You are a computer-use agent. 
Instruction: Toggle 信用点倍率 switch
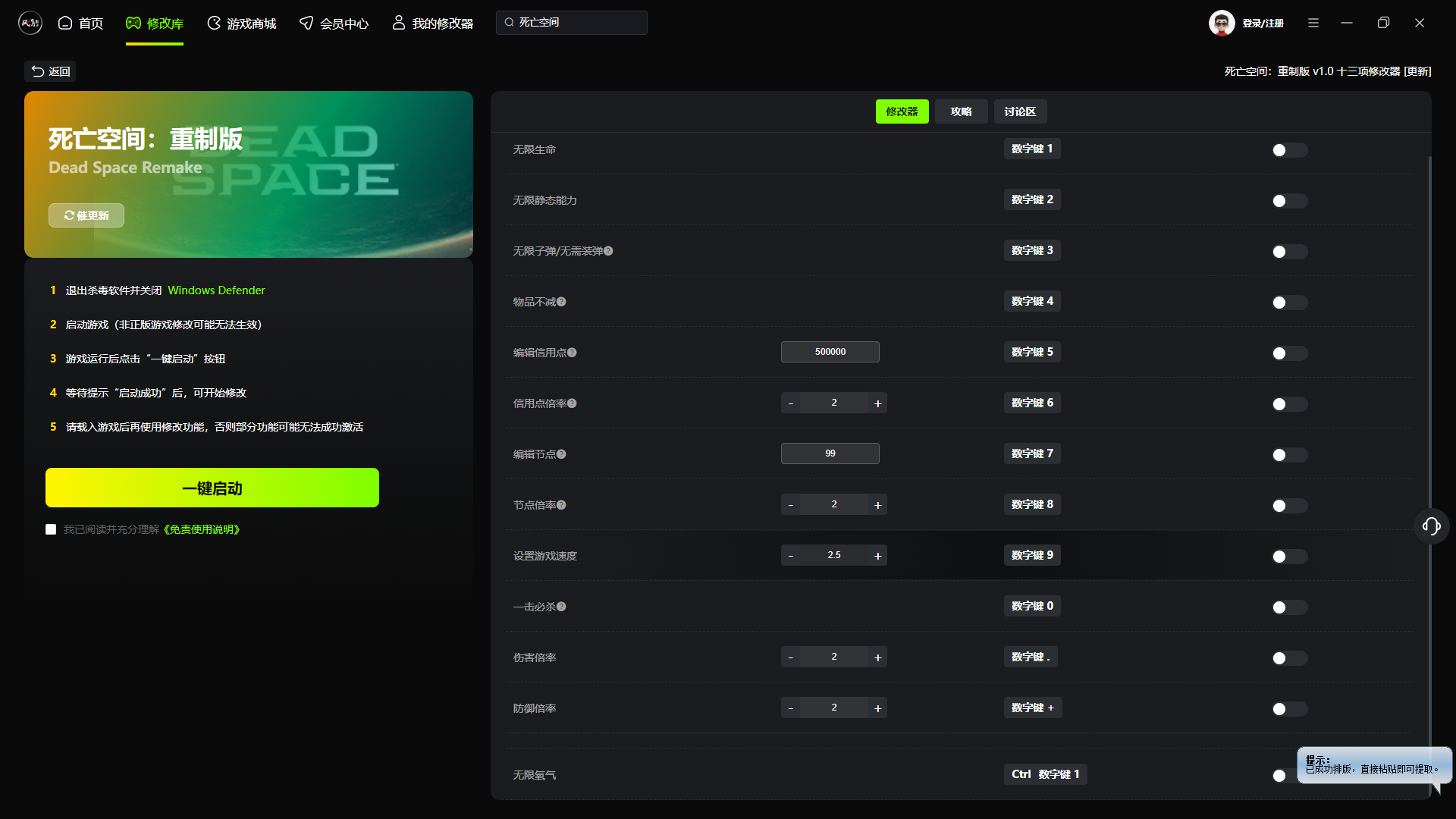pos(1289,404)
